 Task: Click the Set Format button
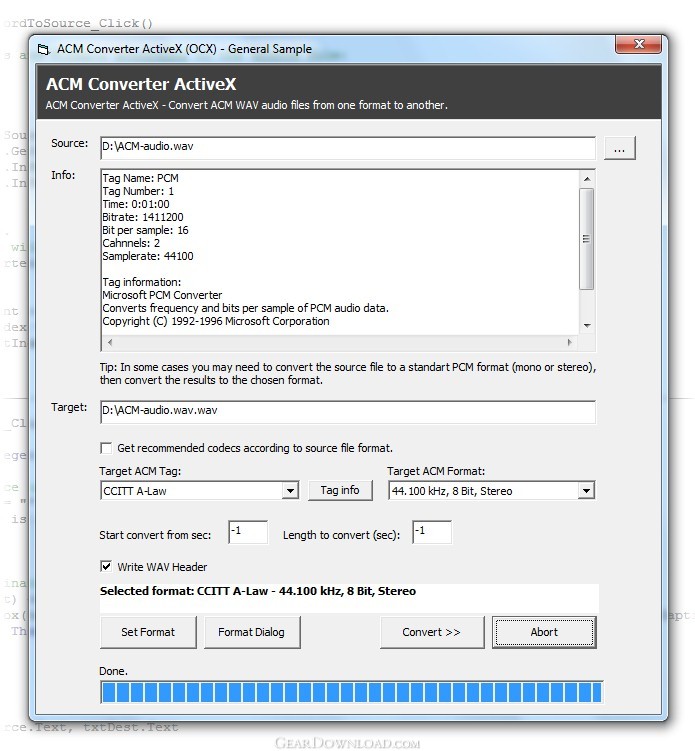coord(148,632)
